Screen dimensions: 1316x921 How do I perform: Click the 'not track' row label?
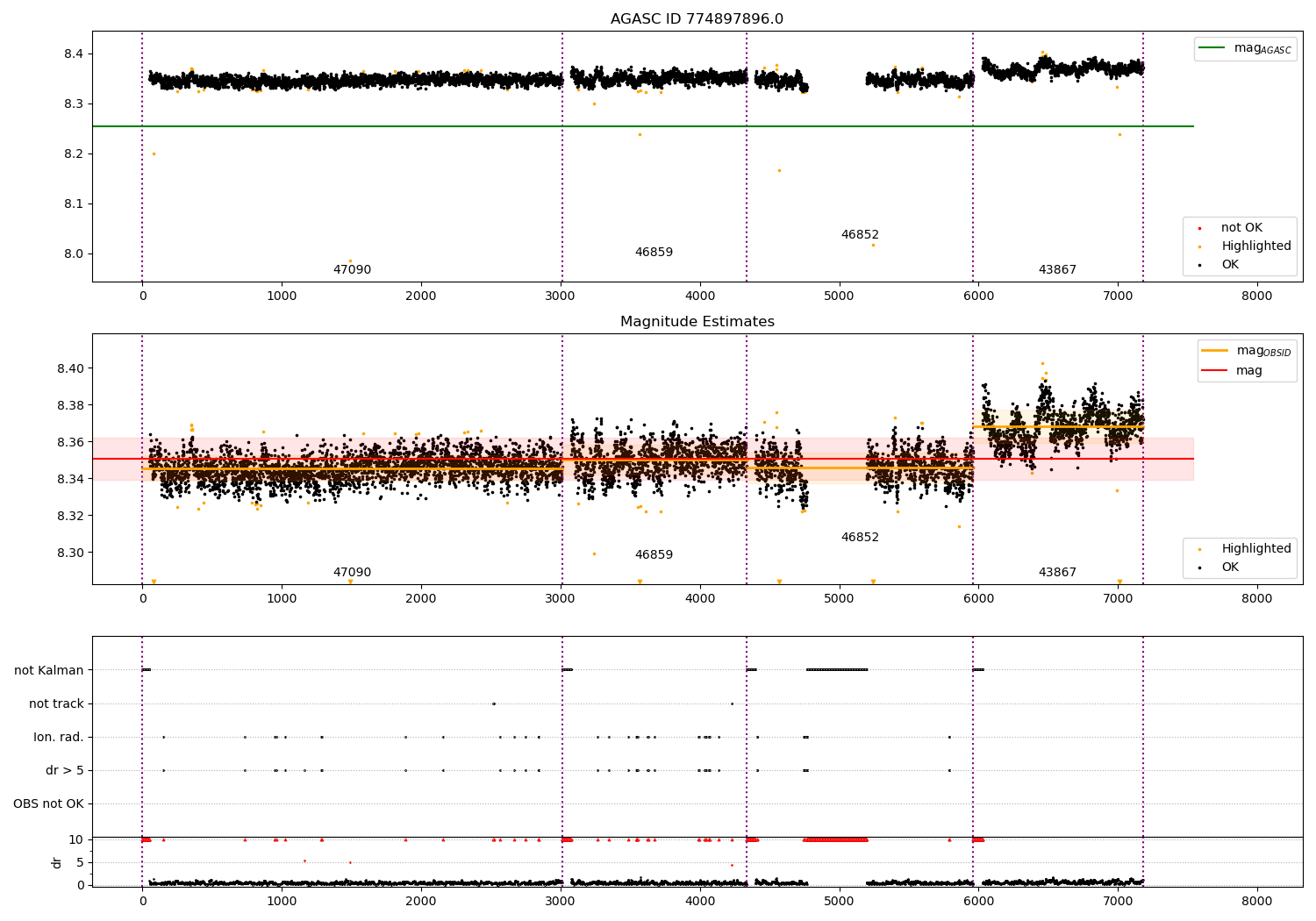pyautogui.click(x=56, y=704)
